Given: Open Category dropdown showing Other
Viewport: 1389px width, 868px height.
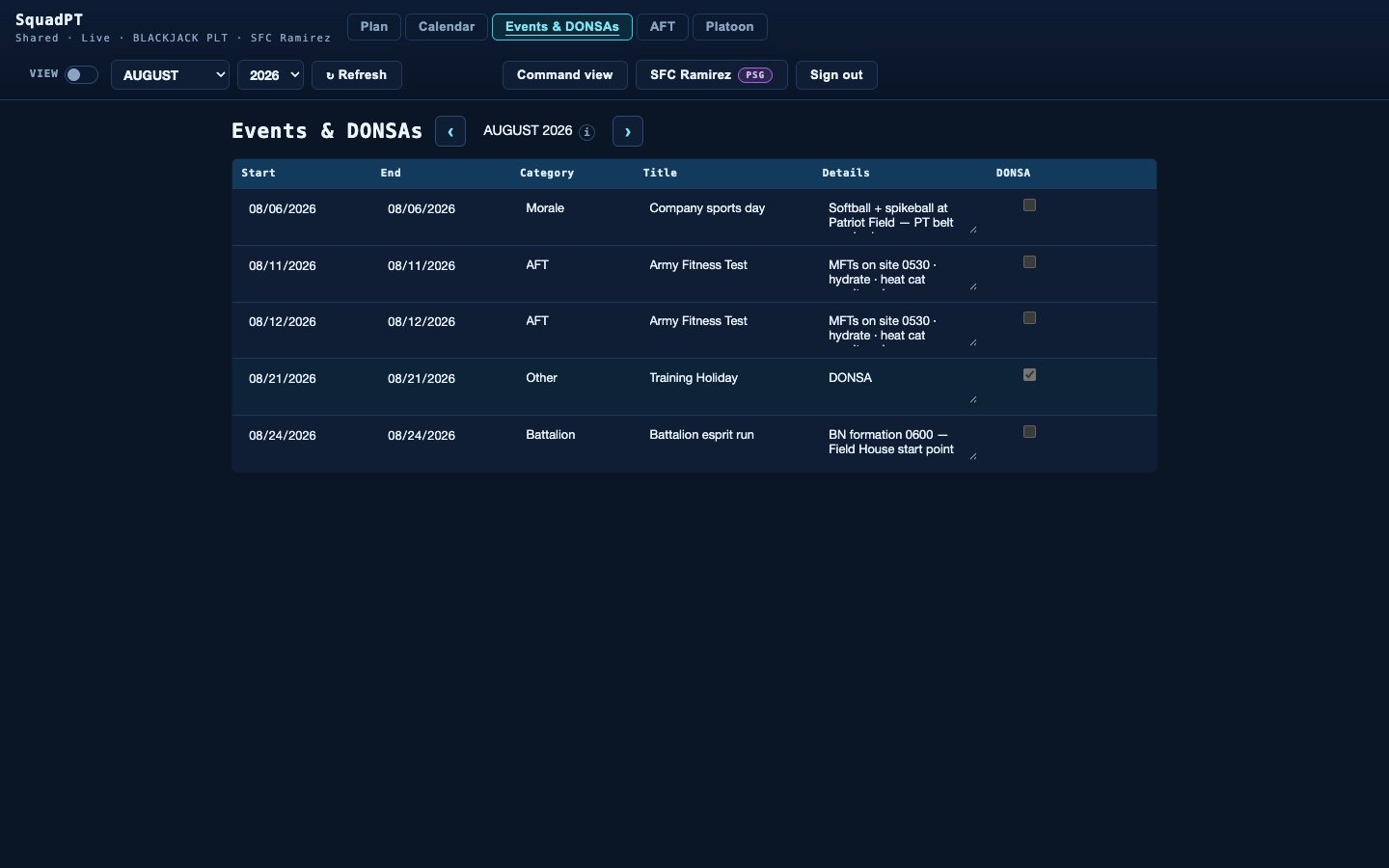Looking at the screenshot, I should [574, 378].
